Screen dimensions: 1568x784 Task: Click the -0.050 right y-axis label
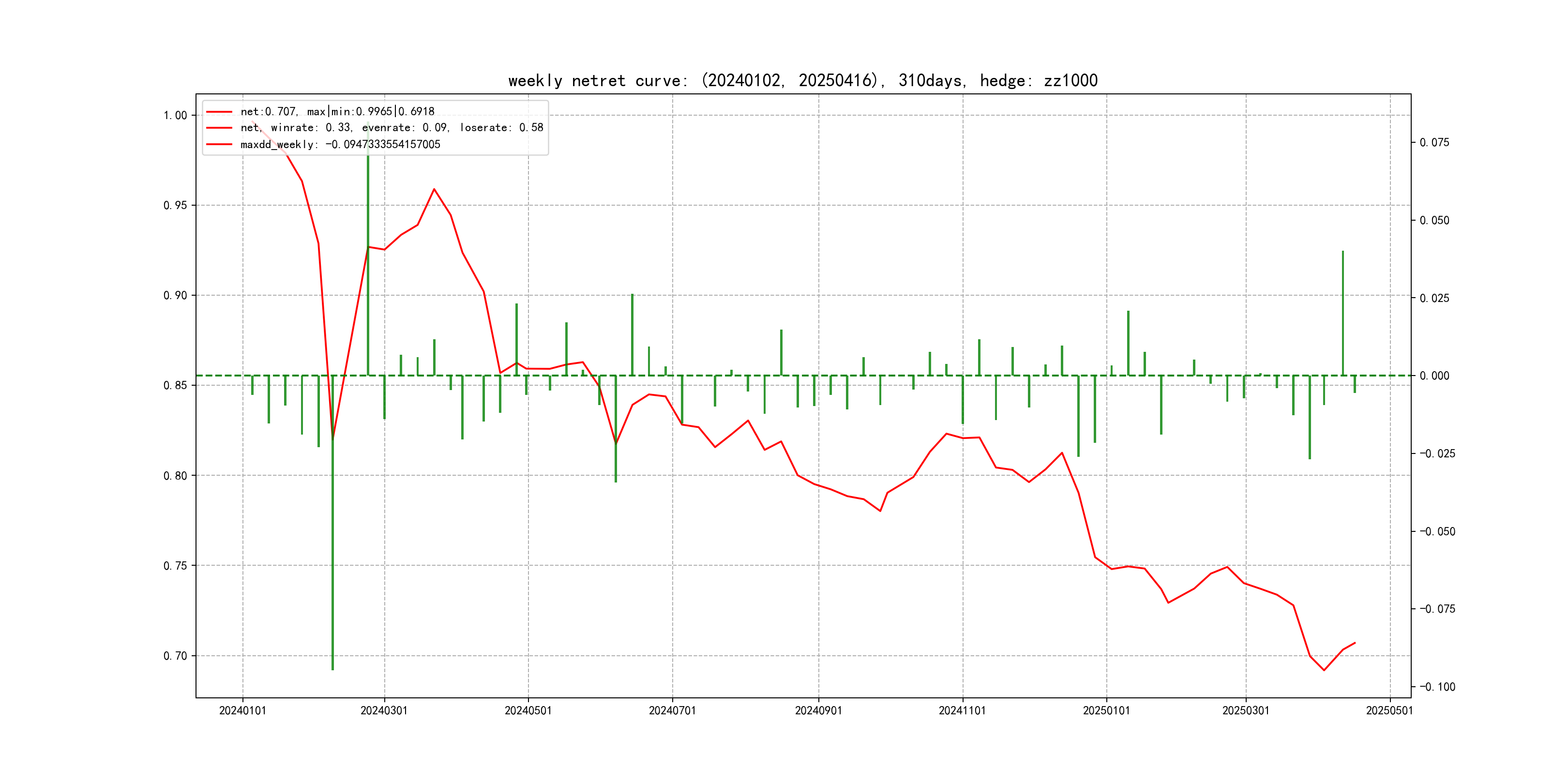(x=1437, y=531)
